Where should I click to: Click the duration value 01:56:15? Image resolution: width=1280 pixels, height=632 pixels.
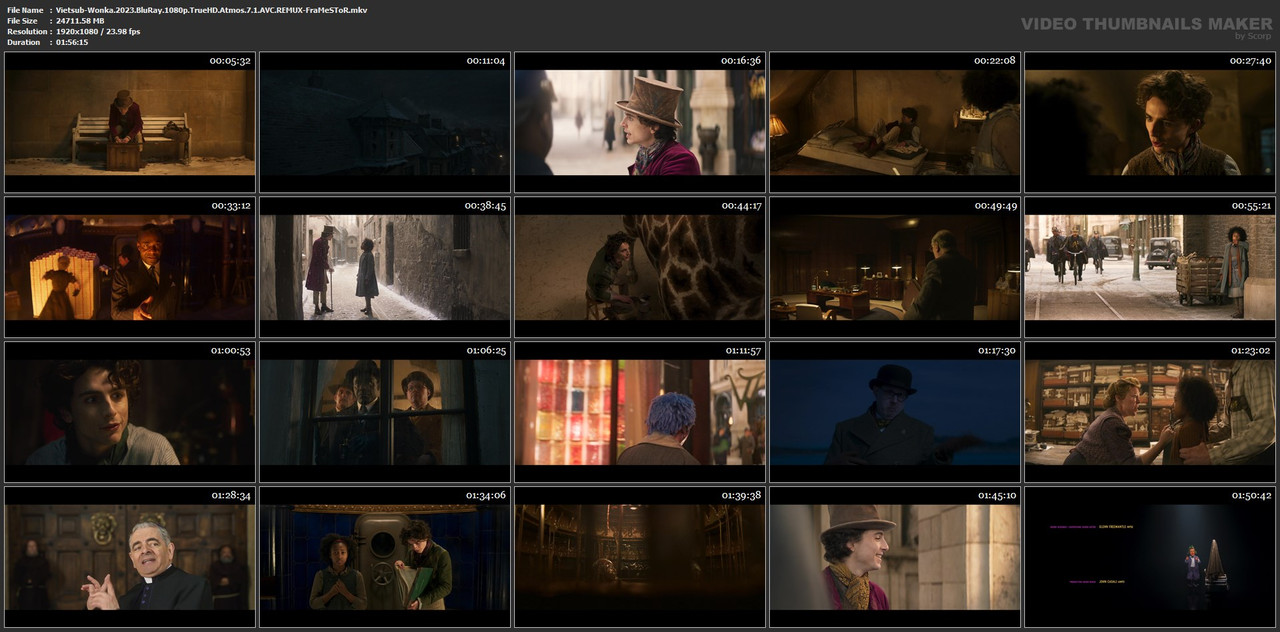click(x=72, y=42)
